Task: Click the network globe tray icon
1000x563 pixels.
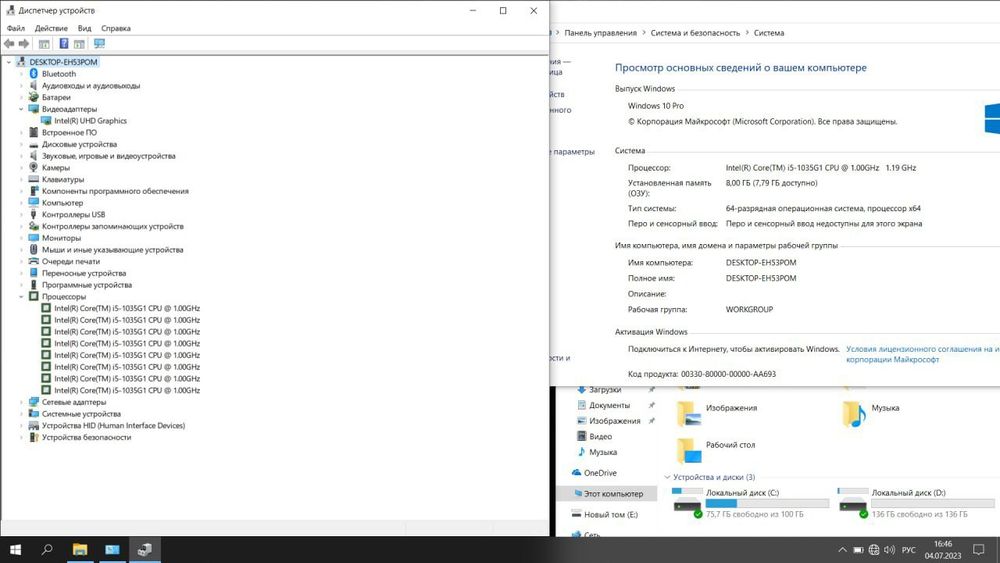Action: coord(874,550)
